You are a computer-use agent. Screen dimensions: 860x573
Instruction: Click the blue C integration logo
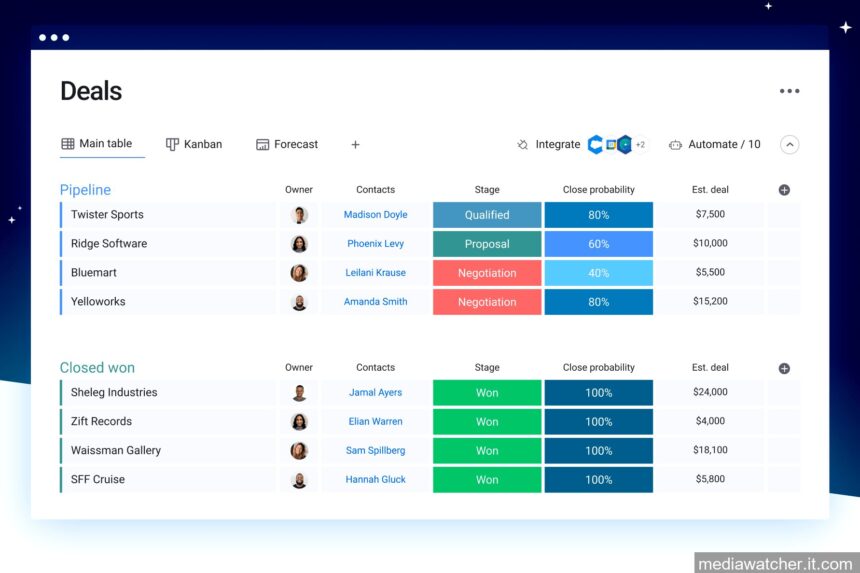click(x=595, y=144)
